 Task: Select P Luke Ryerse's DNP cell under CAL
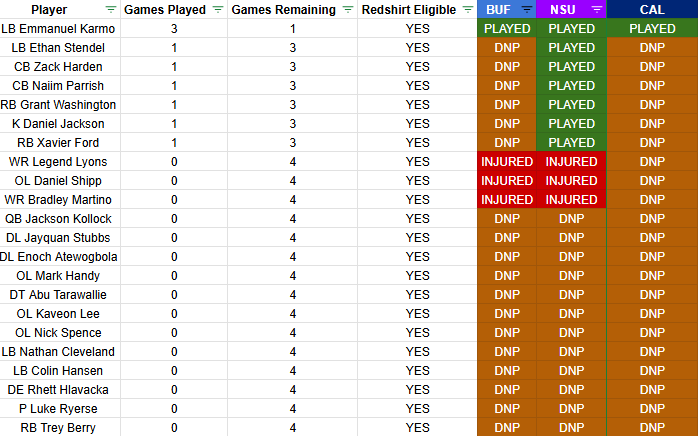tap(652, 409)
